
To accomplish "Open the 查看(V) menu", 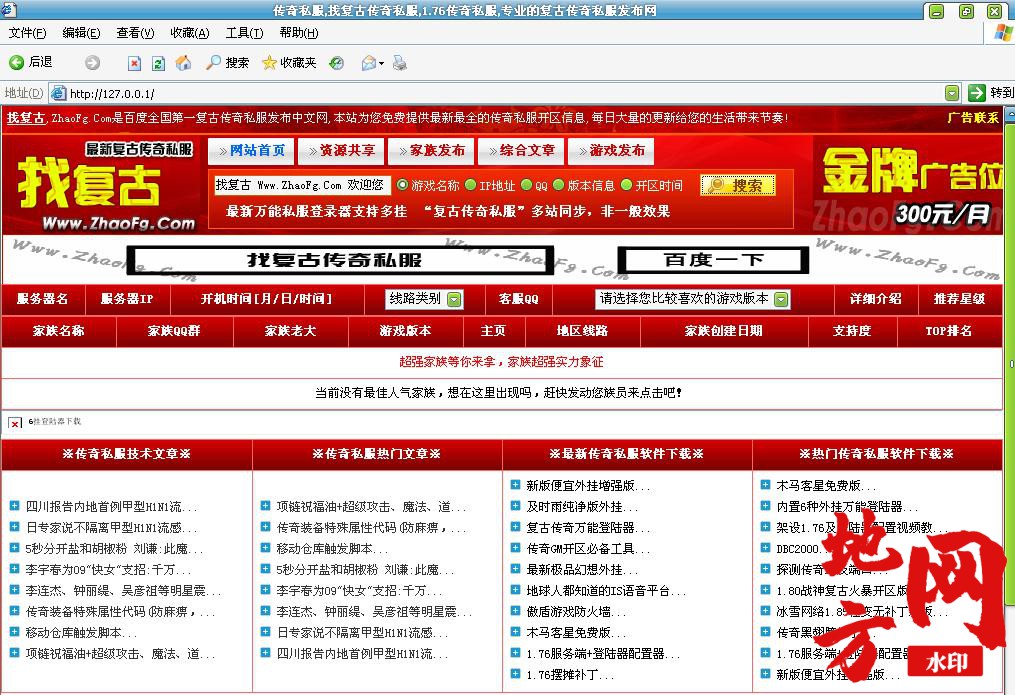I will 135,33.
